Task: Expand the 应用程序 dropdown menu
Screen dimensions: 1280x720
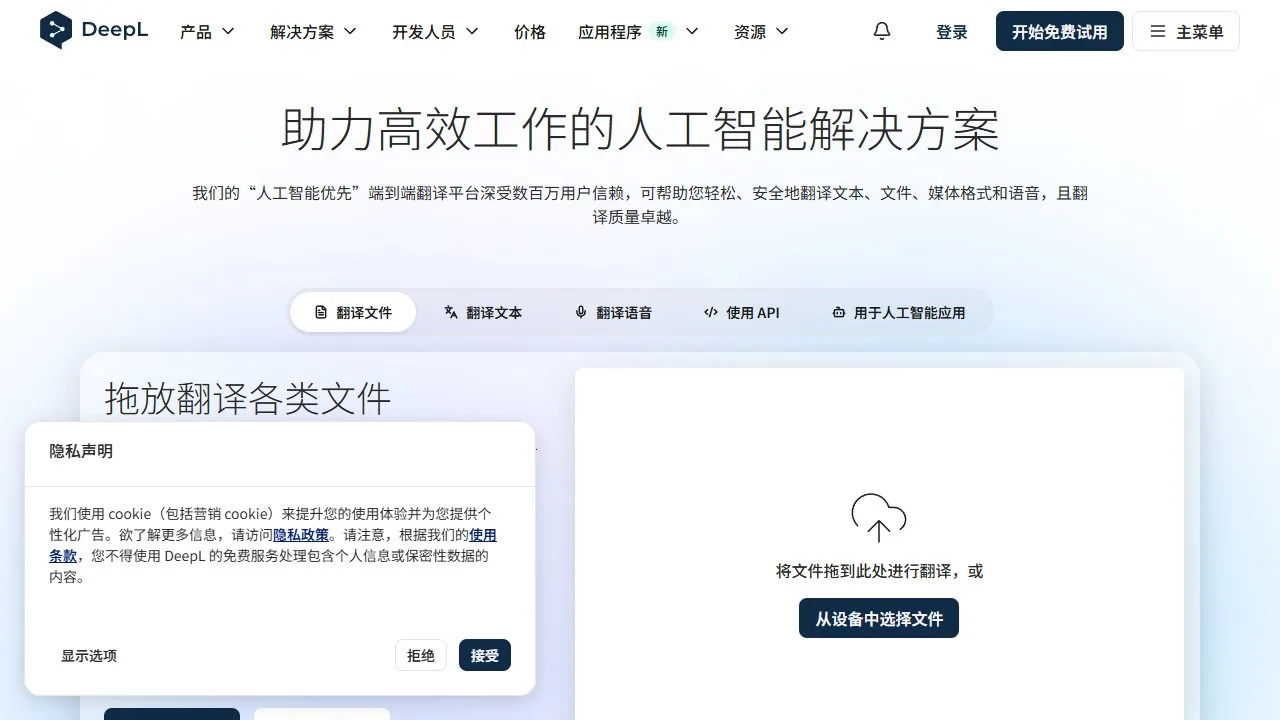Action: [x=639, y=32]
